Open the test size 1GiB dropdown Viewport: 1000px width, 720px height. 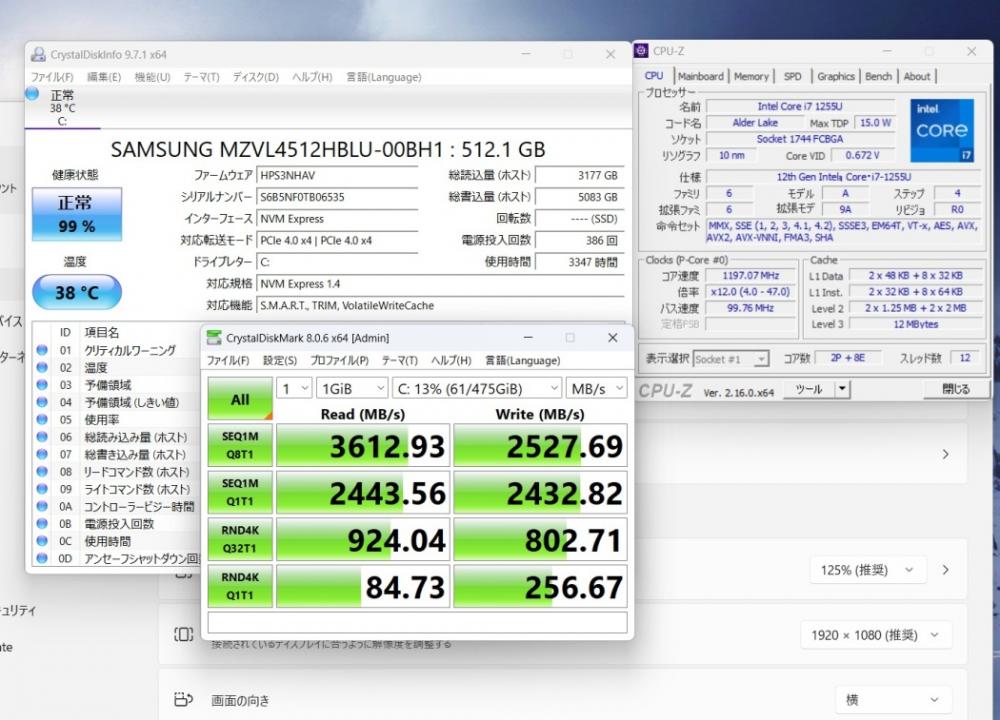pyautogui.click(x=352, y=388)
